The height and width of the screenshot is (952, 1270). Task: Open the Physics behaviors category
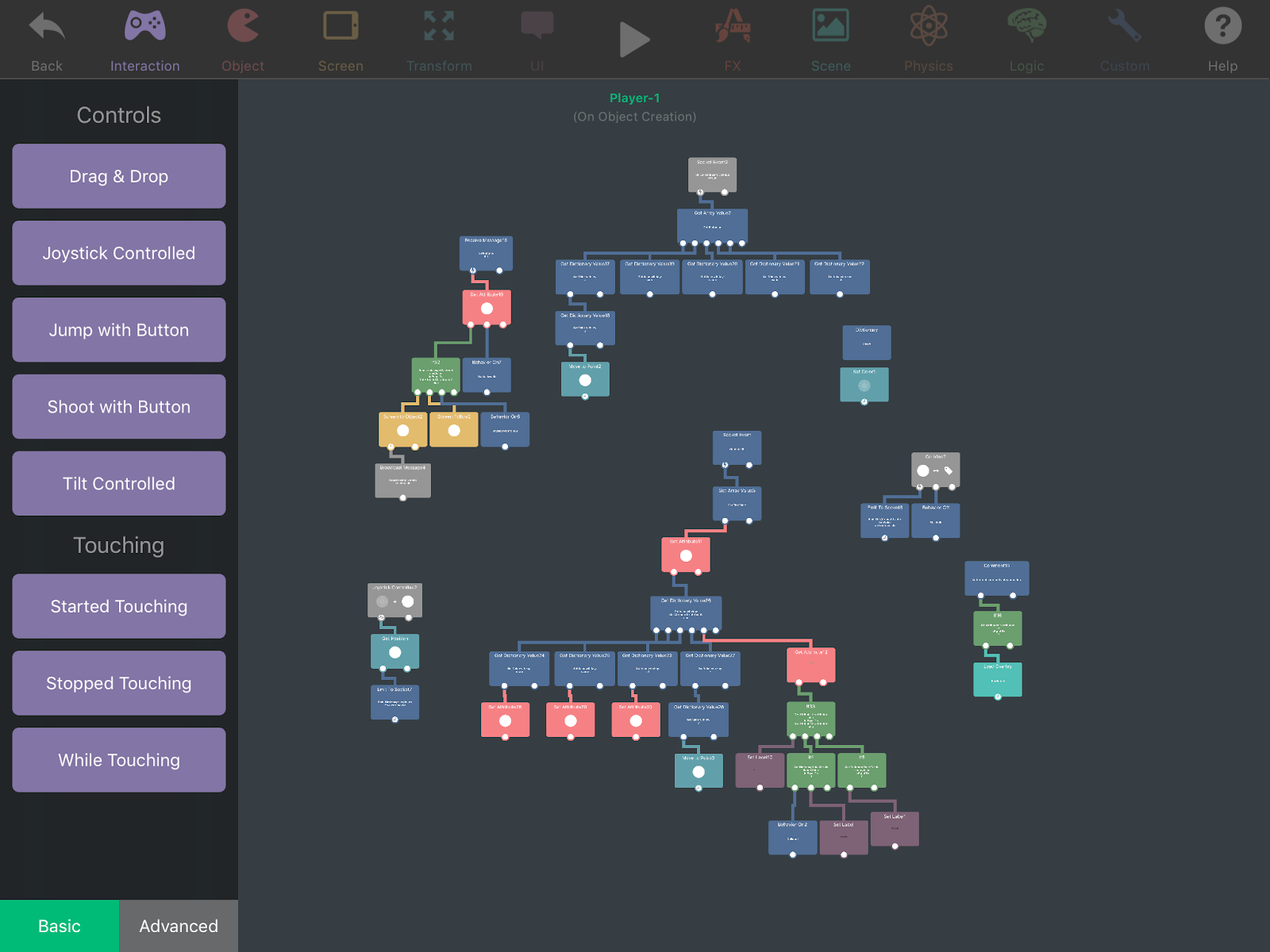929,40
